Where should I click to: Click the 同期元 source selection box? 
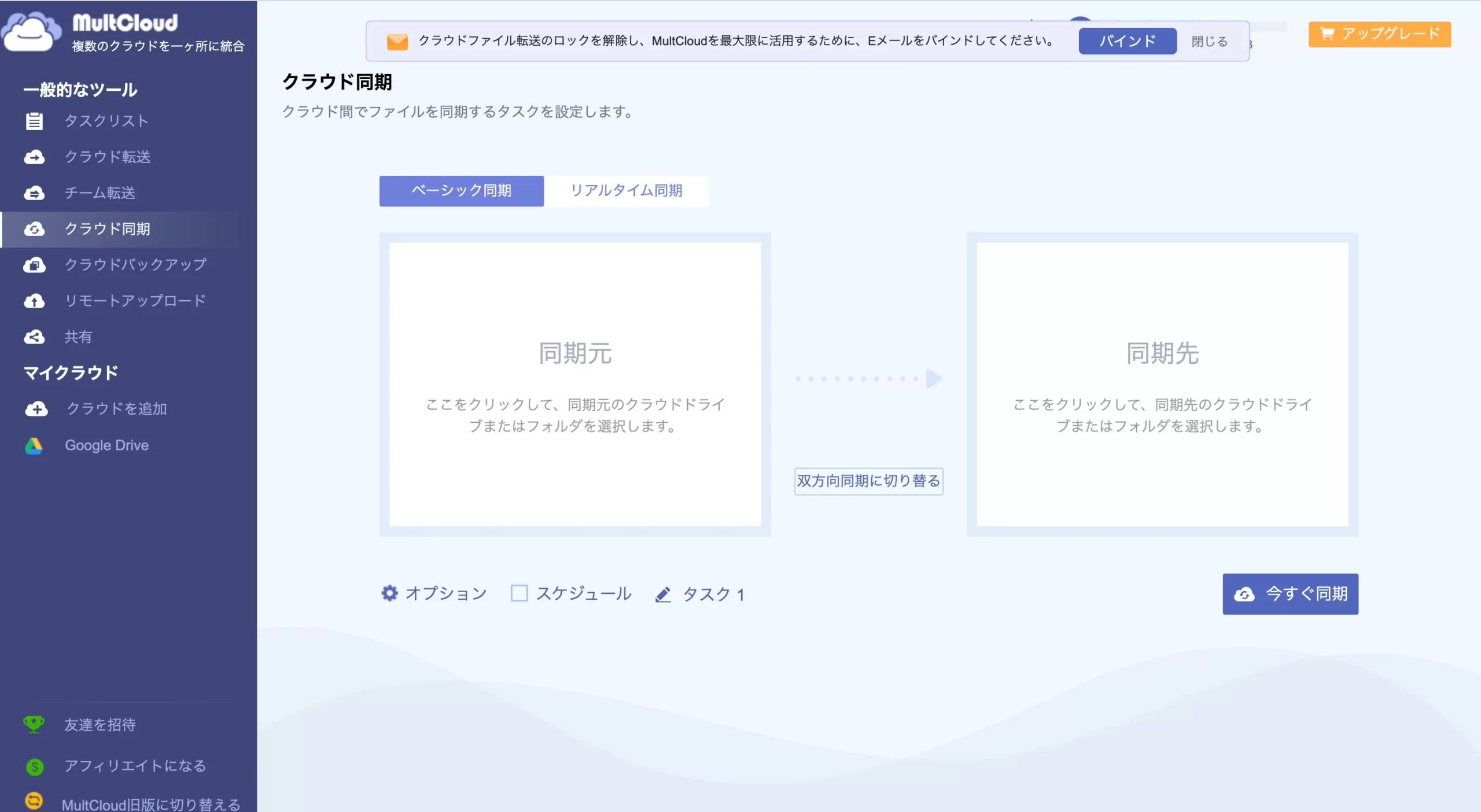(x=575, y=384)
